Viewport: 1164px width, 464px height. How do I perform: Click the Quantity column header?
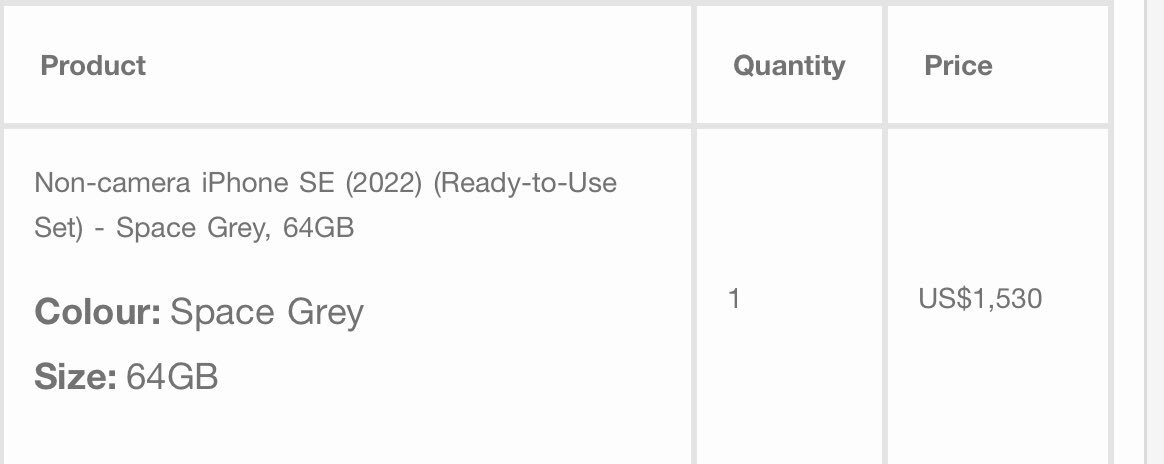tap(789, 65)
